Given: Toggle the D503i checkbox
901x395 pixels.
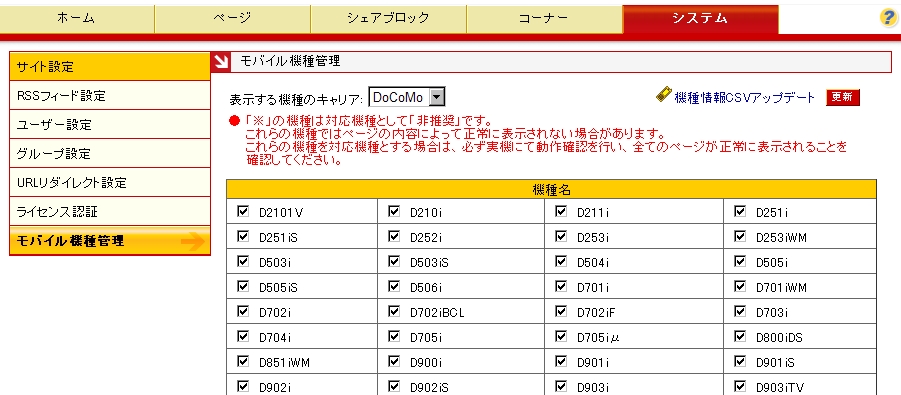Looking at the screenshot, I should tap(242, 262).
